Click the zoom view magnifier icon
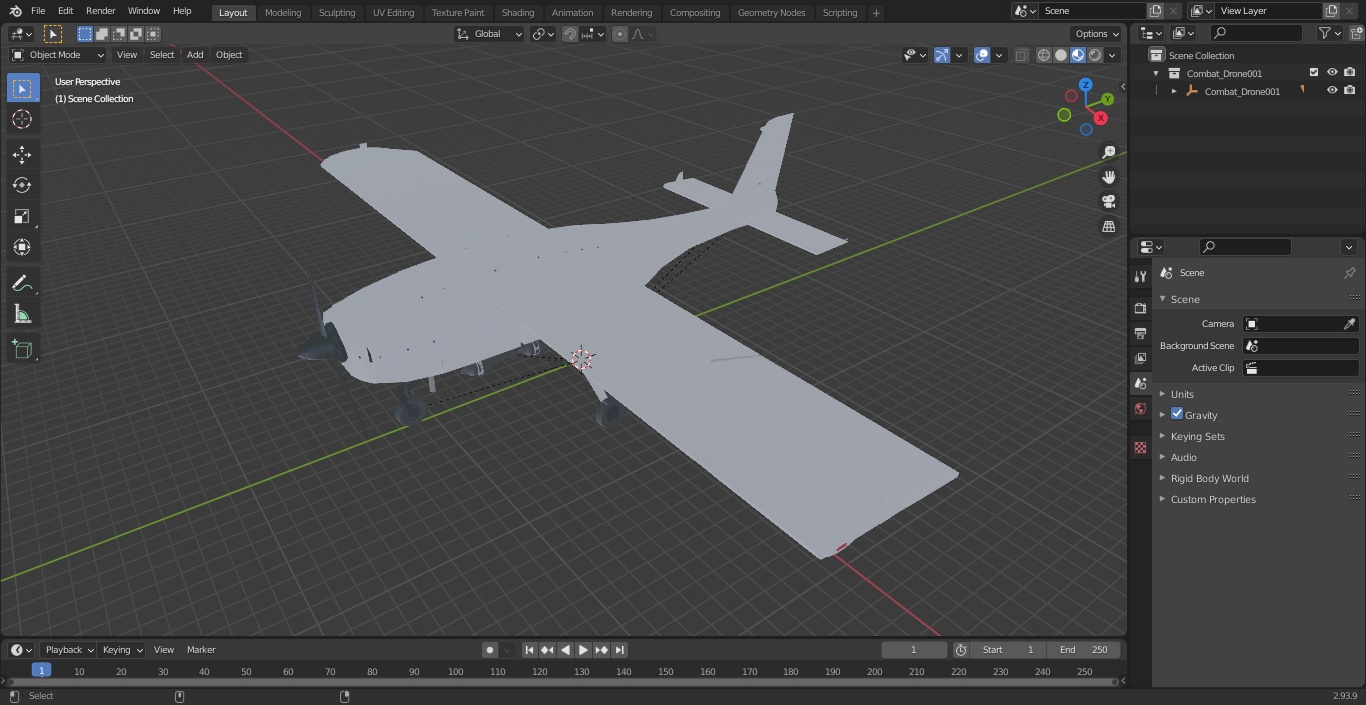Viewport: 1366px width, 705px height. click(1108, 152)
